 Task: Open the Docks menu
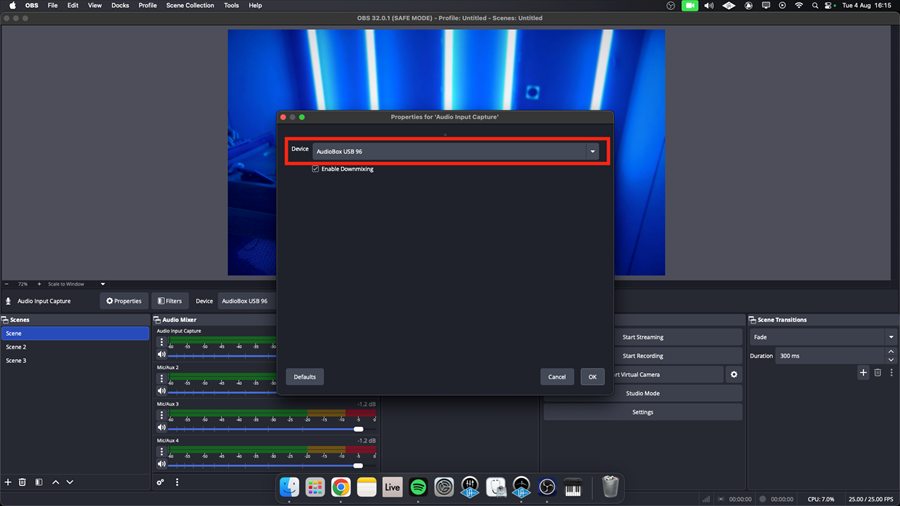point(120,5)
